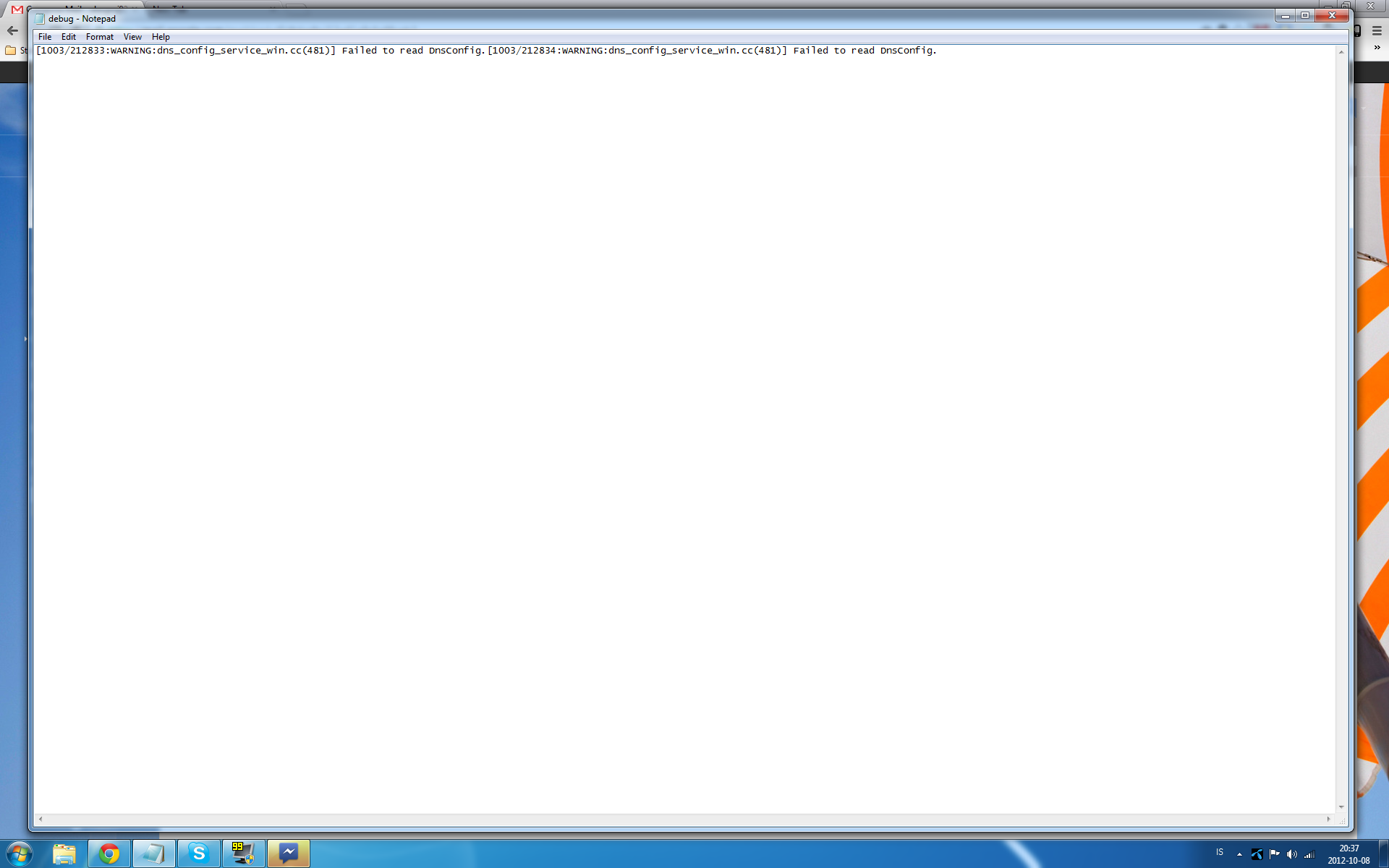Open the Format menu in Notepad
Image resolution: width=1389 pixels, height=868 pixels.
tap(100, 36)
